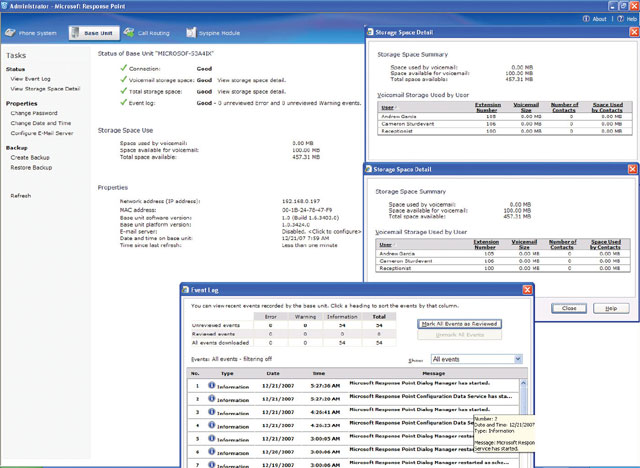This screenshot has height=468, width=640.
Task: Select Receptionist row in lower storage table
Action: (x=502, y=268)
